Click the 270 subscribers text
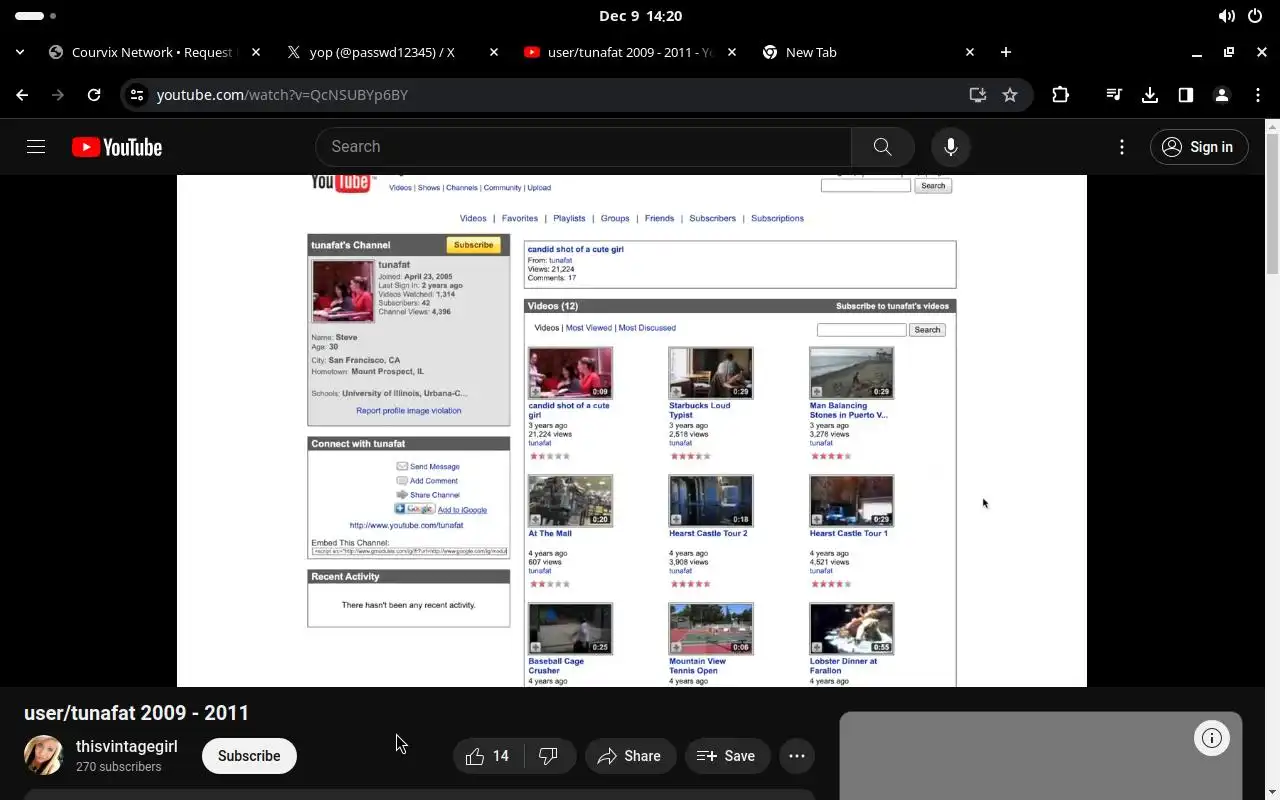 118,767
